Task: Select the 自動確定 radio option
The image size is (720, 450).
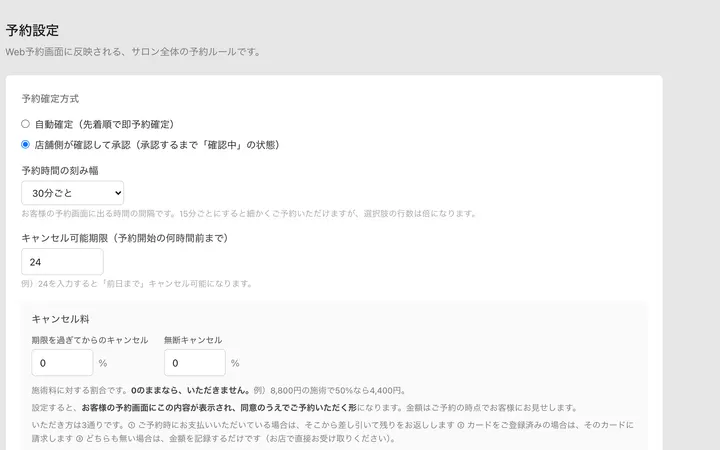Action: [x=25, y=124]
